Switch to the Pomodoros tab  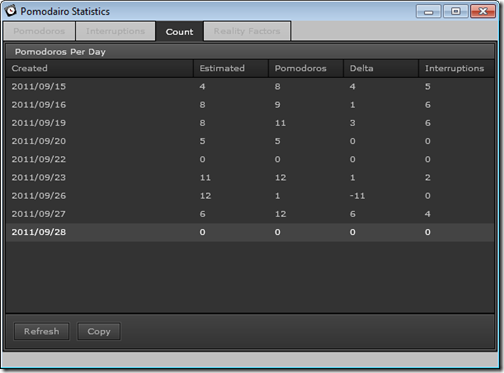[x=39, y=31]
